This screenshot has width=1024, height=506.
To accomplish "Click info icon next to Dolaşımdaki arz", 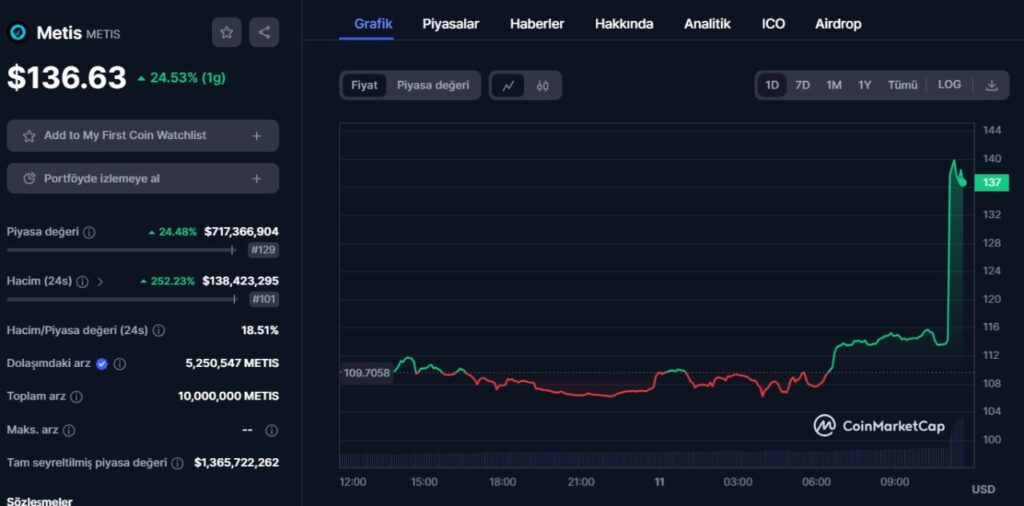I will pos(120,364).
